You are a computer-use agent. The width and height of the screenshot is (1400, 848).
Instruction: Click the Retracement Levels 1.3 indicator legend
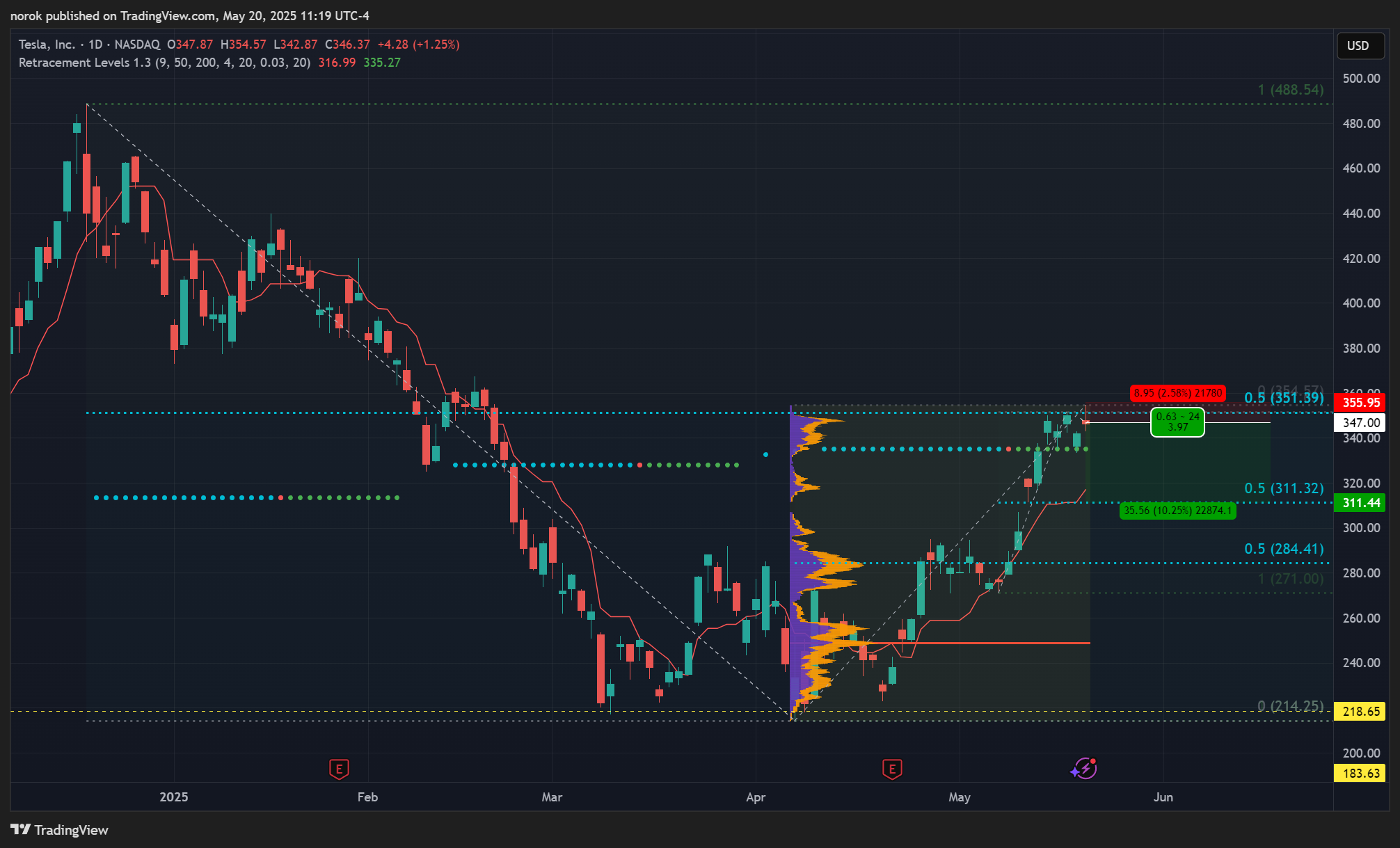[164, 63]
